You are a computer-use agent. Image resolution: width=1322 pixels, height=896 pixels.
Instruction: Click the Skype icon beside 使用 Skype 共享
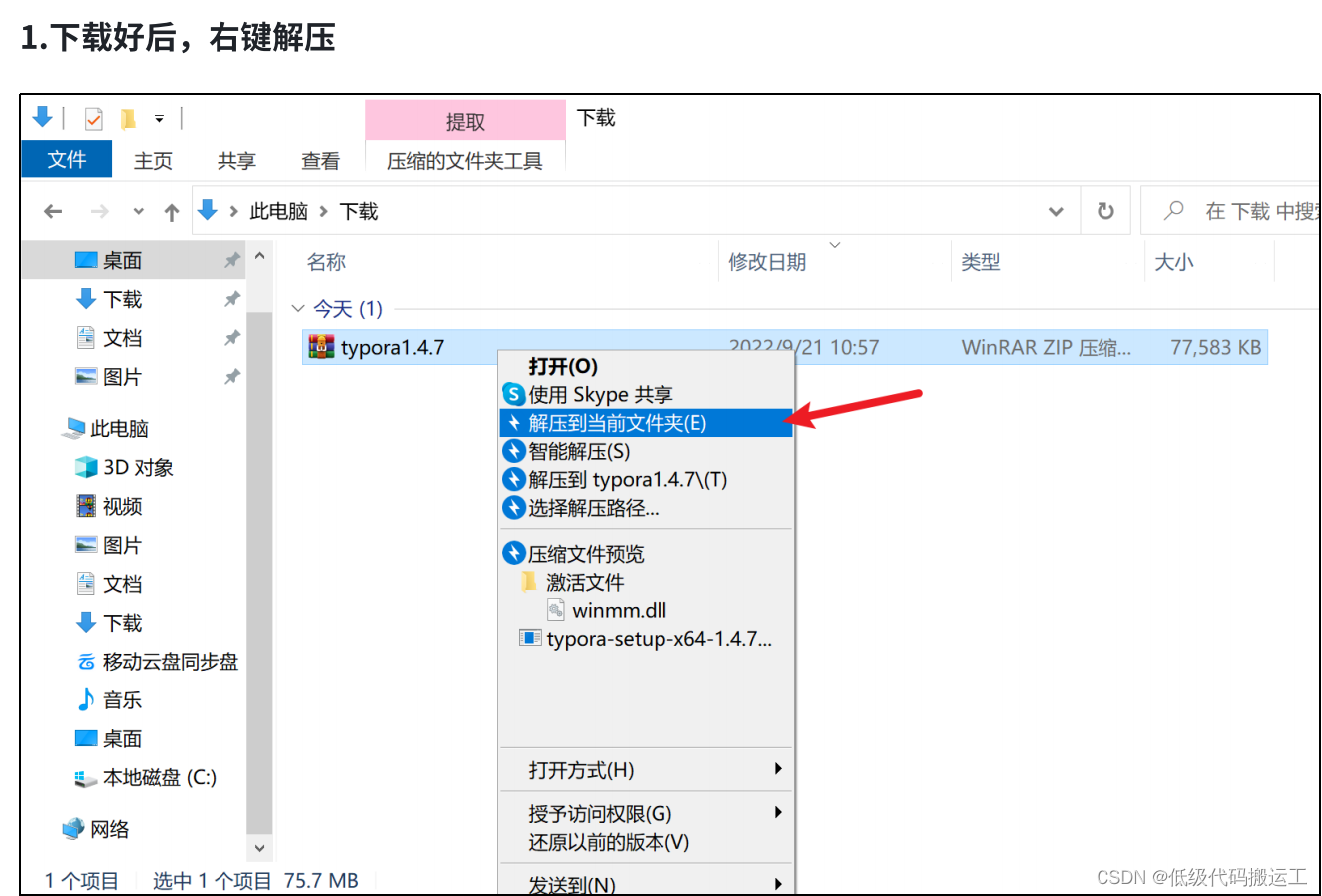[x=512, y=394]
